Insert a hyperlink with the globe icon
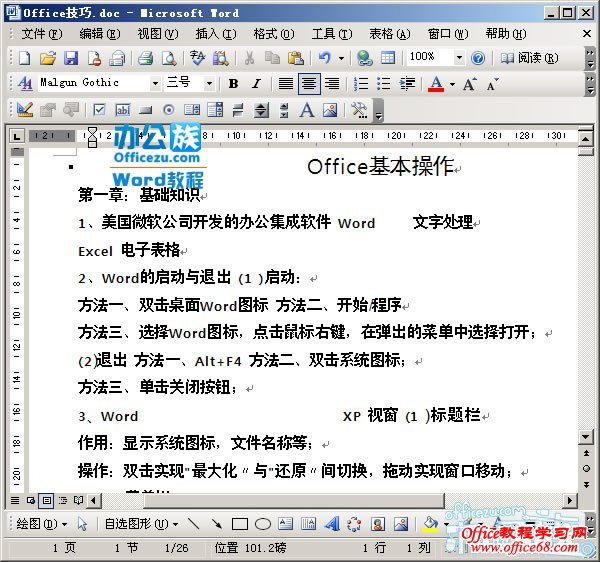 pos(364,58)
